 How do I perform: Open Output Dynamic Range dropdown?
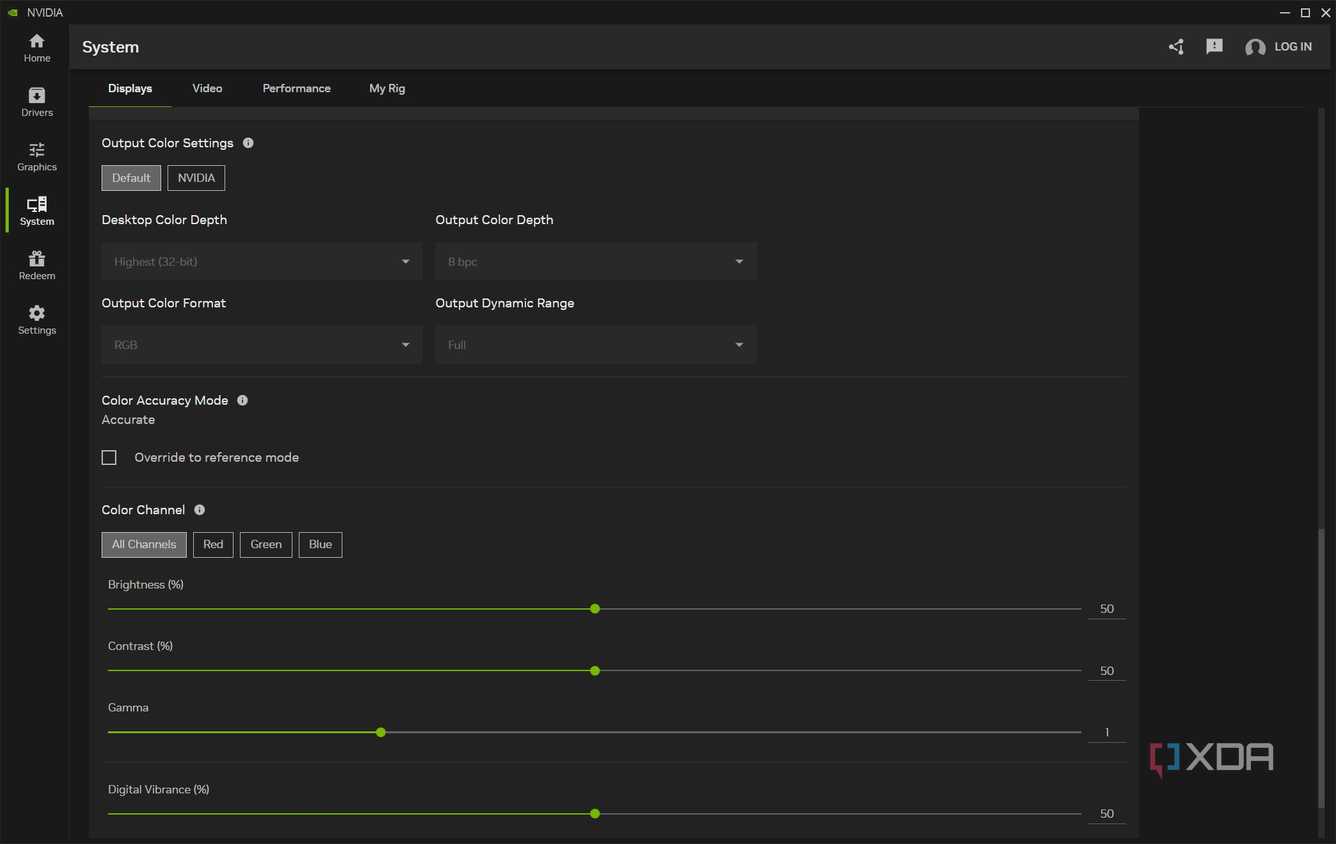click(596, 345)
